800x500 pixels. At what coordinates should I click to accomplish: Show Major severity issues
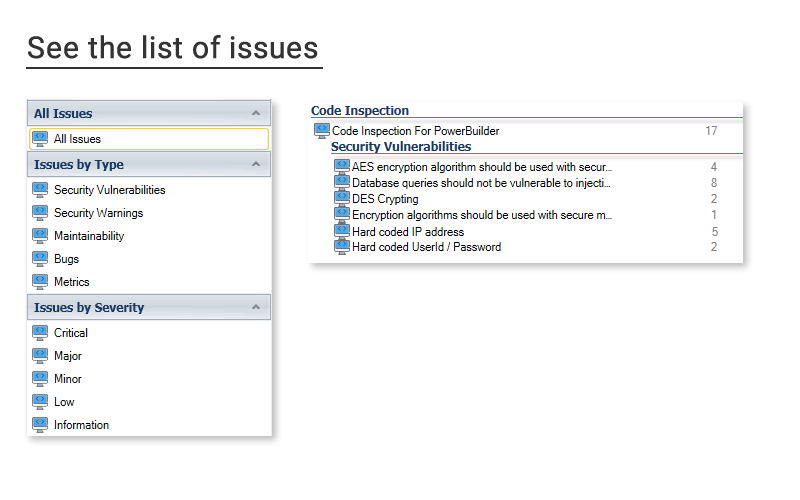tap(68, 355)
